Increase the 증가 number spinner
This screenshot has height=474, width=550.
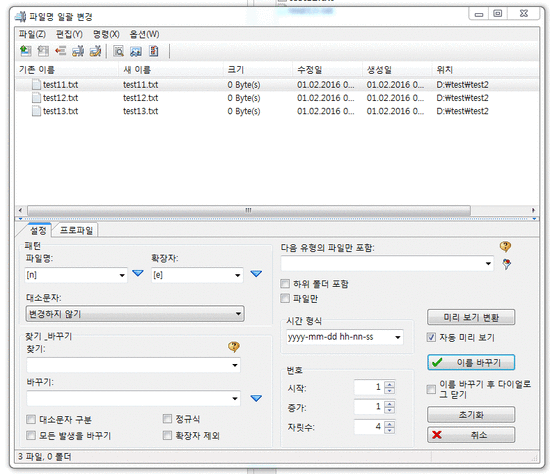pos(389,404)
